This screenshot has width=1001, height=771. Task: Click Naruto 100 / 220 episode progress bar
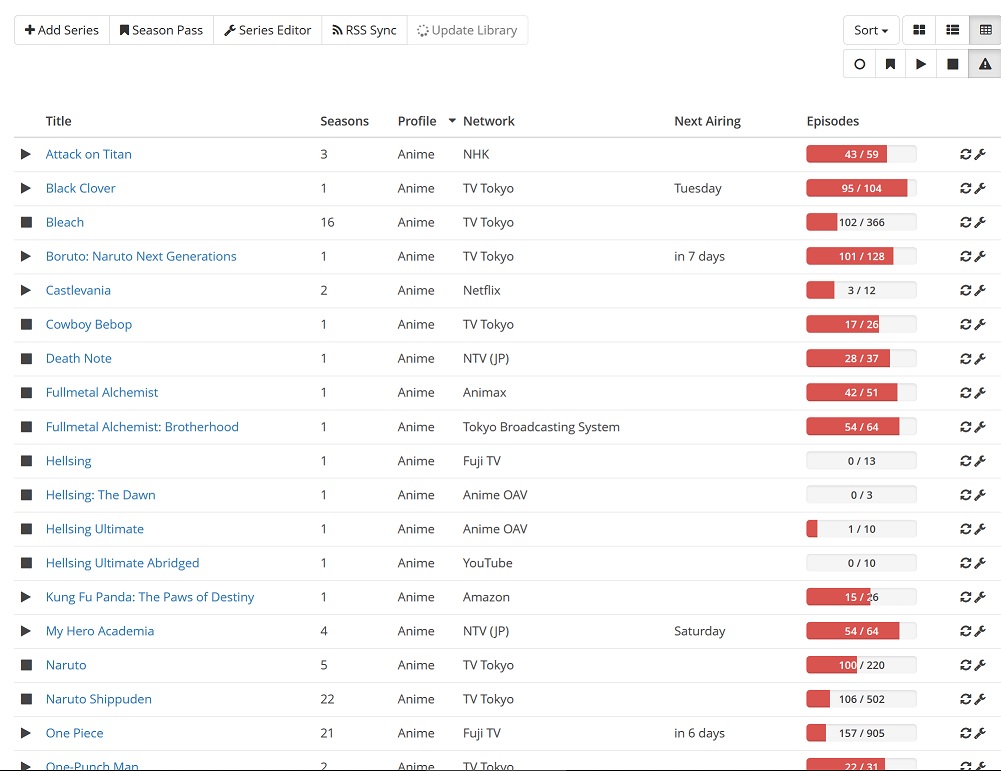tap(861, 665)
